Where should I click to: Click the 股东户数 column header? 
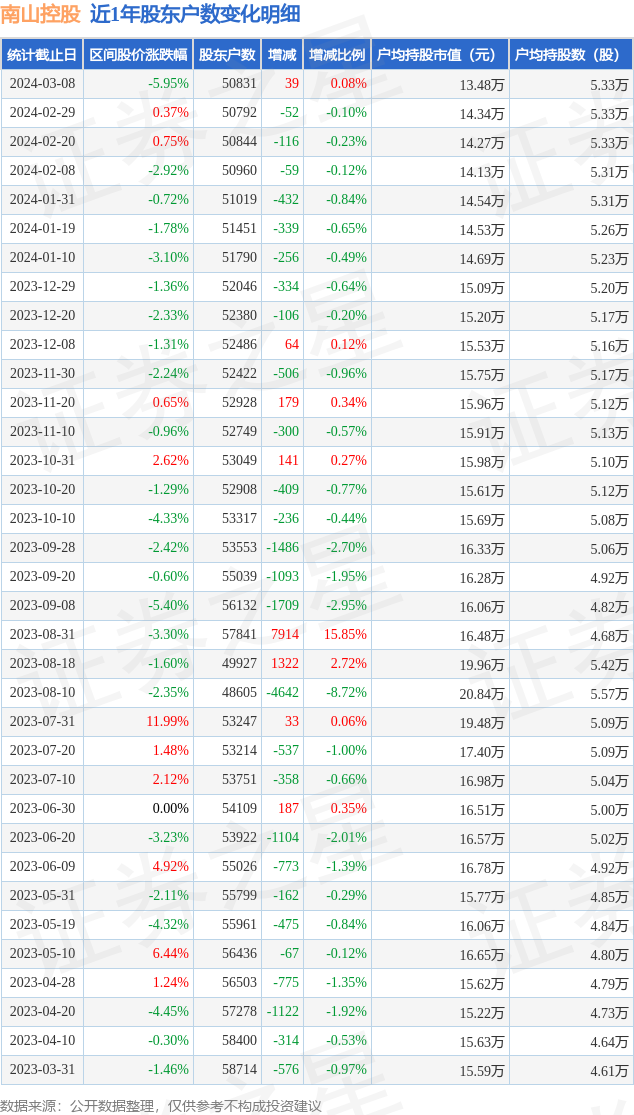tap(227, 55)
